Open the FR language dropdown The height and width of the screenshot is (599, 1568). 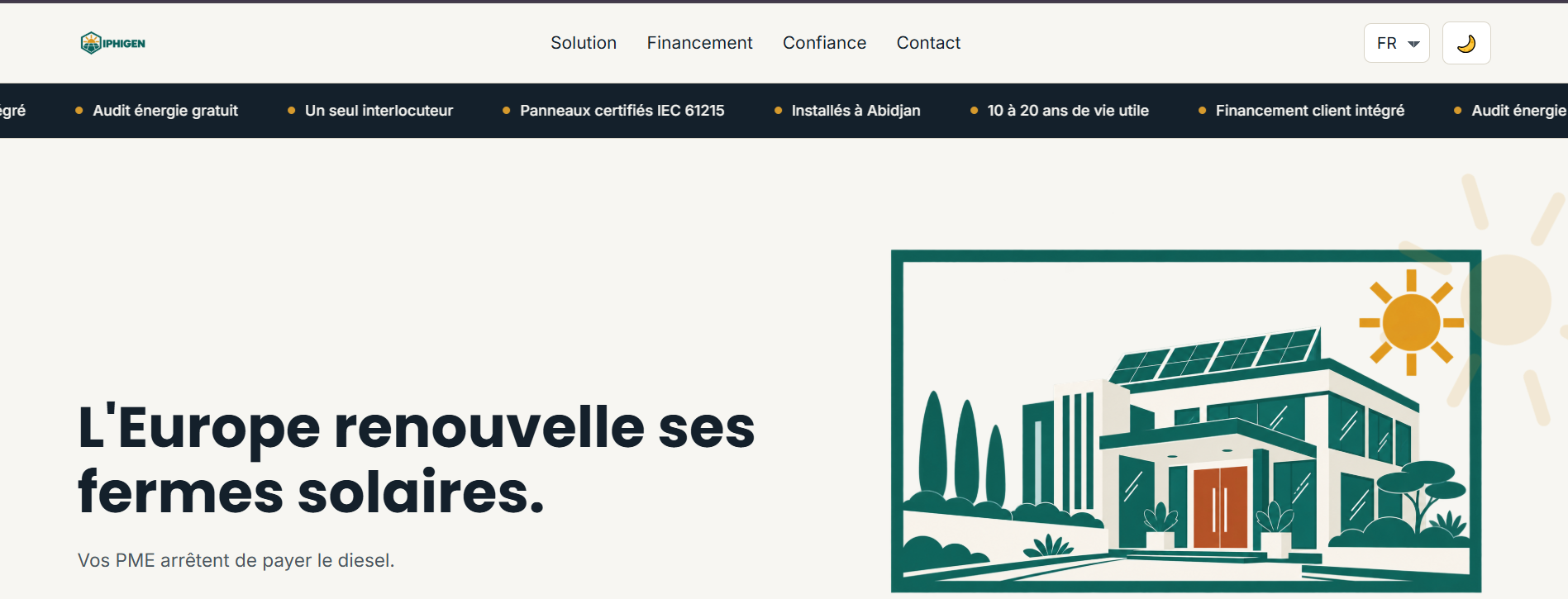pyautogui.click(x=1397, y=43)
